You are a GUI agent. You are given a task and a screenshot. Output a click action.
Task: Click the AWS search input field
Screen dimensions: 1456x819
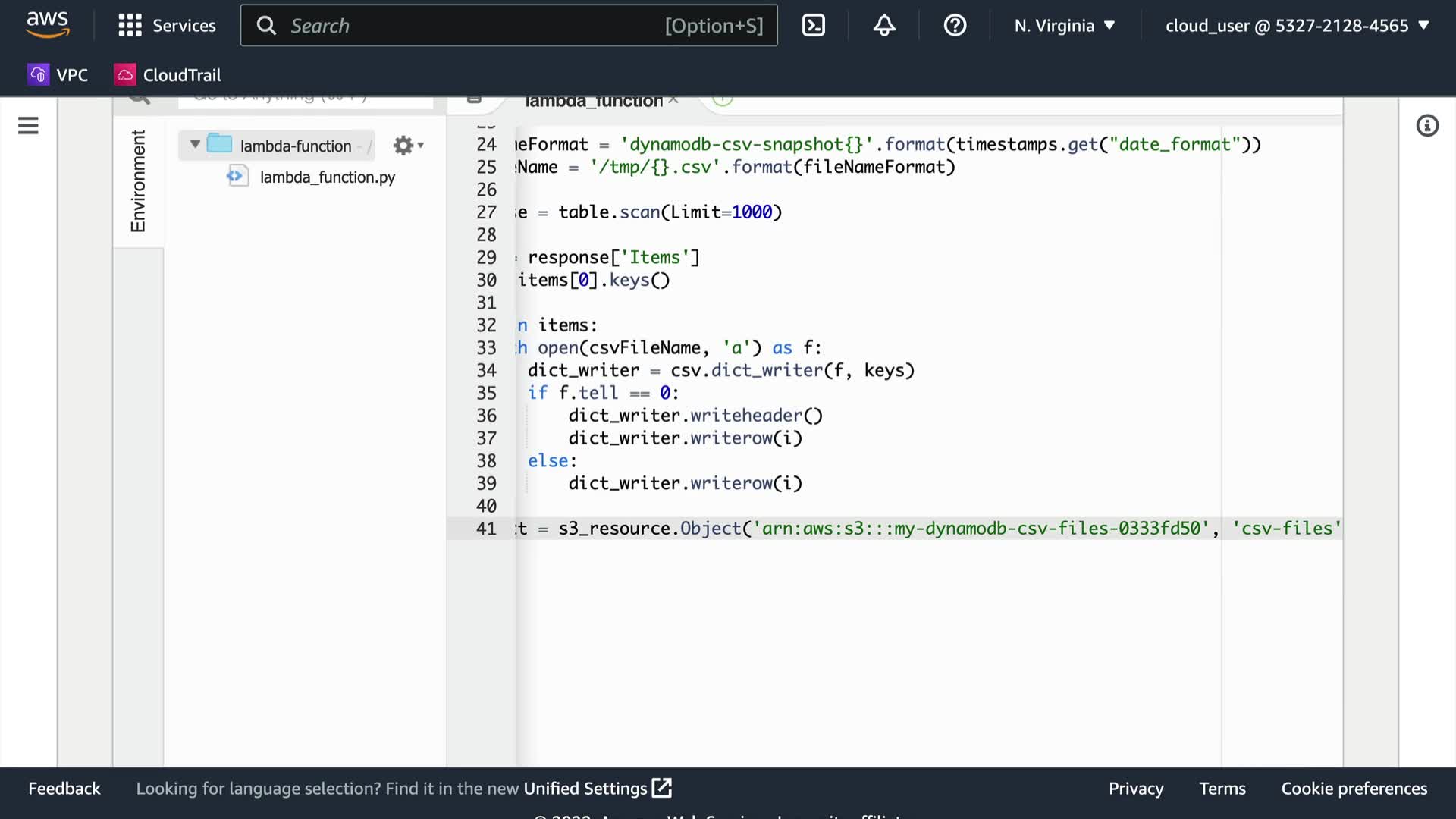470,26
